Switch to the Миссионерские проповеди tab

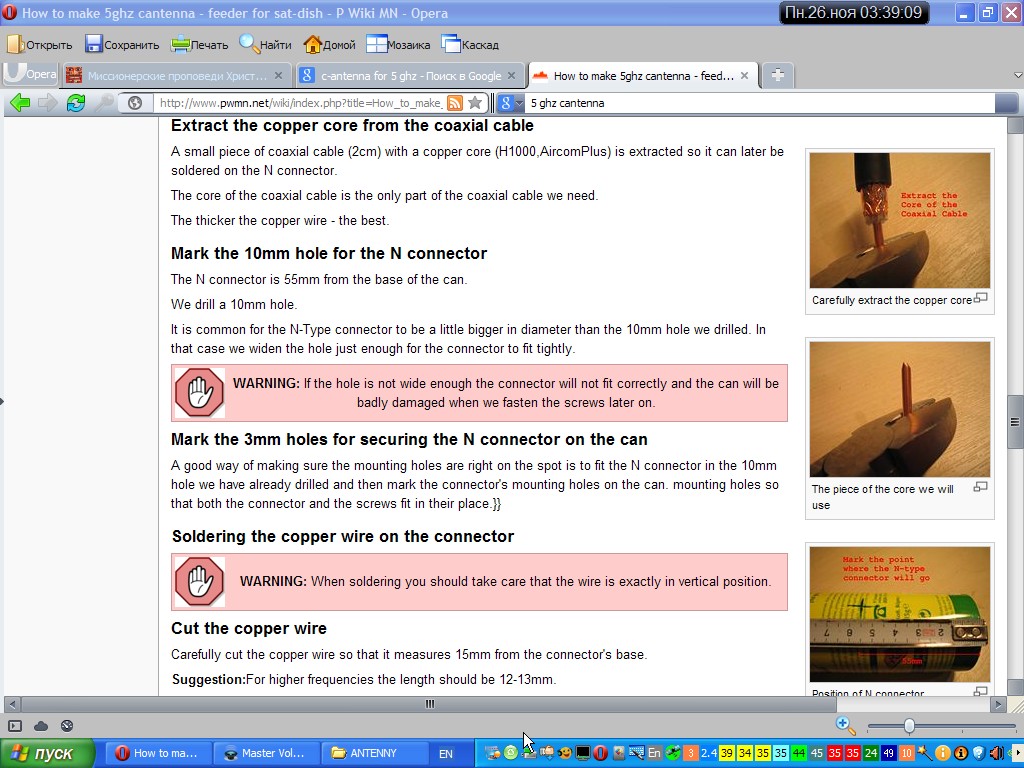tap(176, 76)
